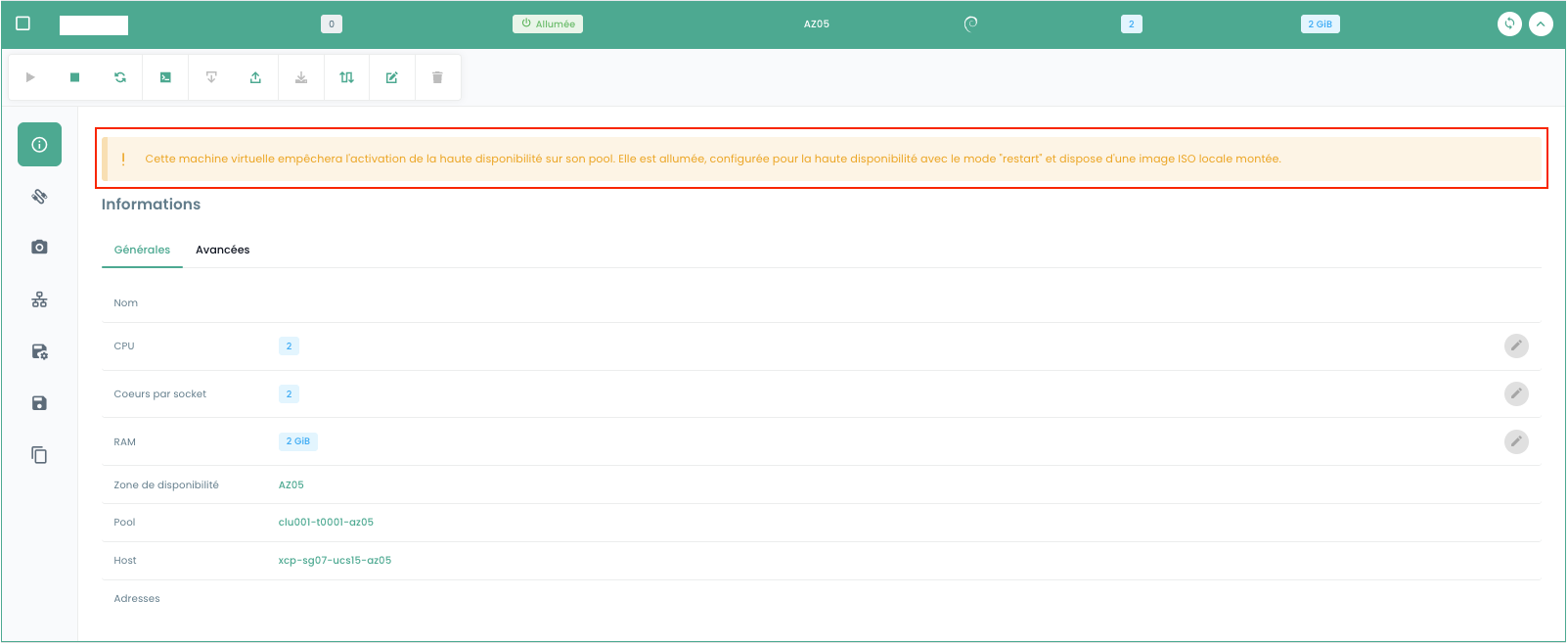The width and height of the screenshot is (1568, 644).
Task: Select the Générales tab
Action: tap(142, 250)
